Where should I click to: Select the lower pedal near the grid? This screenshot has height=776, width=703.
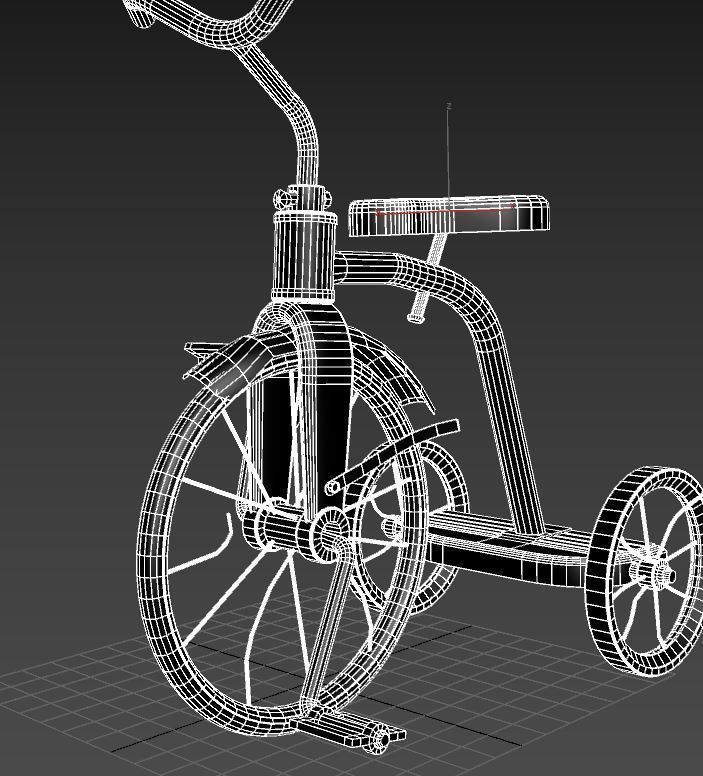pyautogui.click(x=349, y=731)
